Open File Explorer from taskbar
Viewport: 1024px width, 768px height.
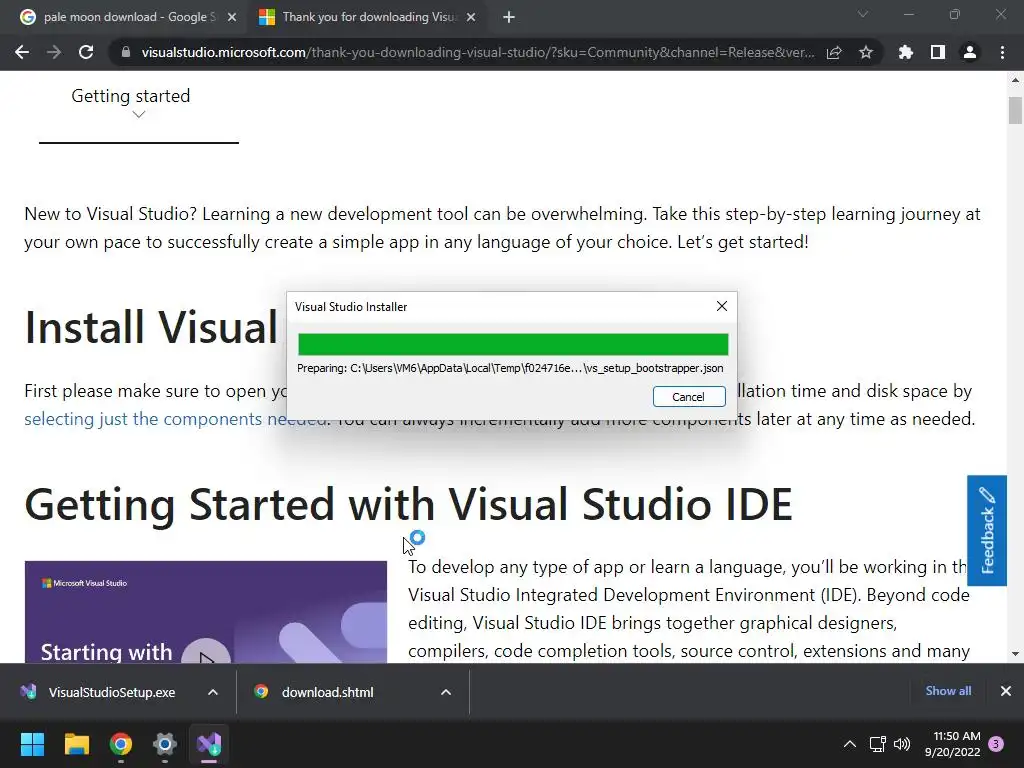76,744
